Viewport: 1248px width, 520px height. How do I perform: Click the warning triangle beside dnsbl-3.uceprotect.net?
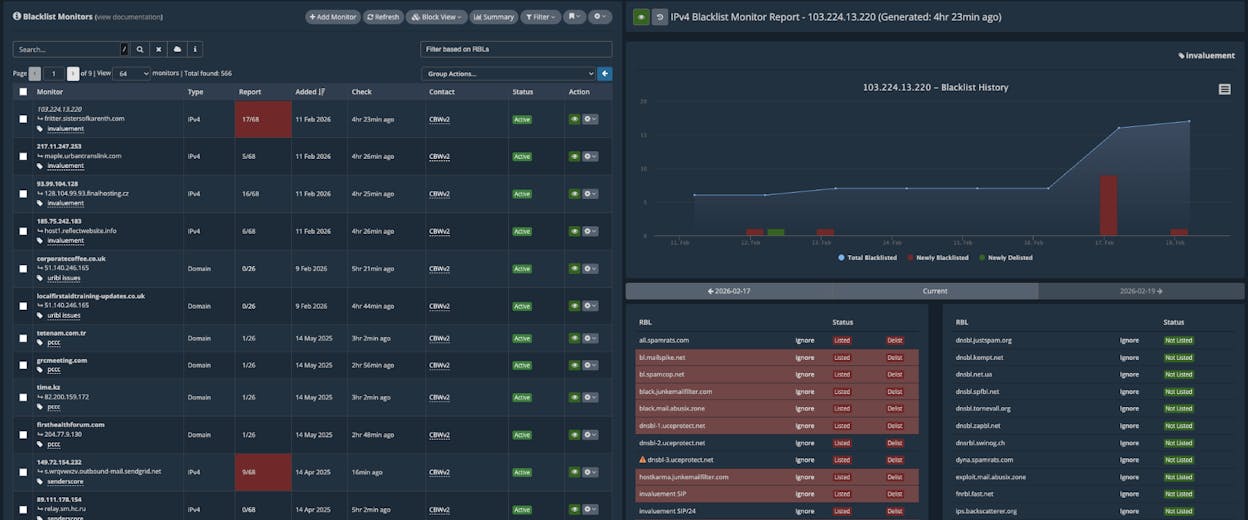[643, 460]
